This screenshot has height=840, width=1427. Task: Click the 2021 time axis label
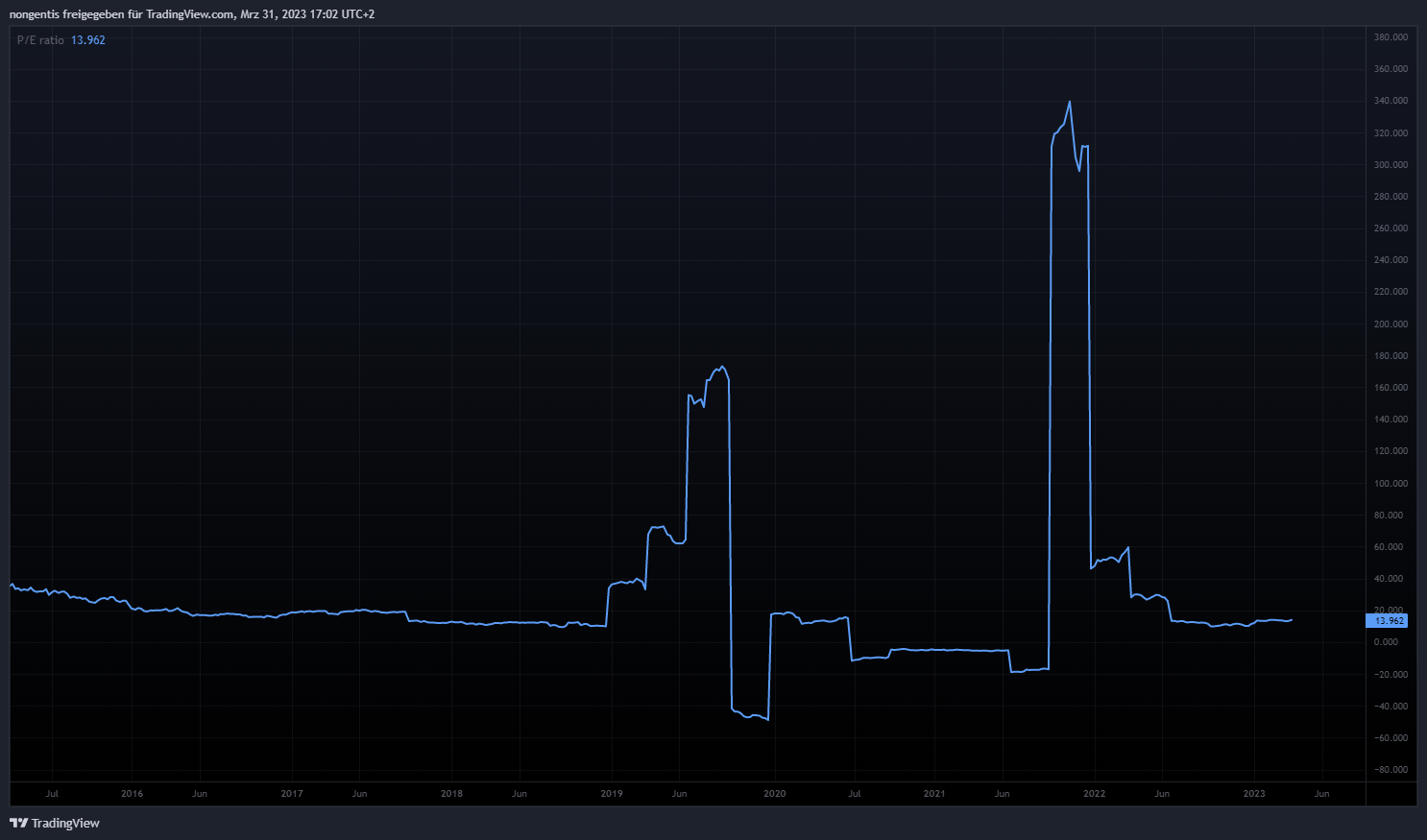934,794
